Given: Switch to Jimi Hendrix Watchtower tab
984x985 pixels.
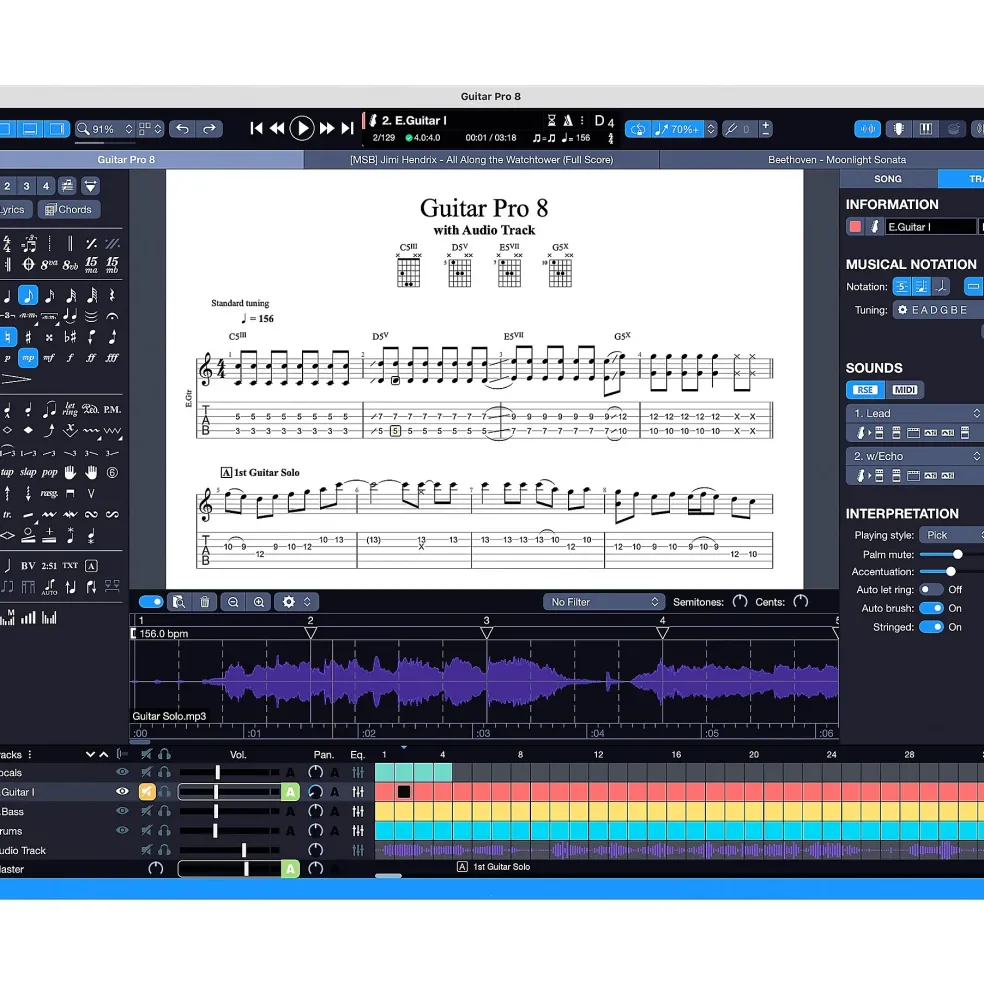Looking at the screenshot, I should (481, 160).
